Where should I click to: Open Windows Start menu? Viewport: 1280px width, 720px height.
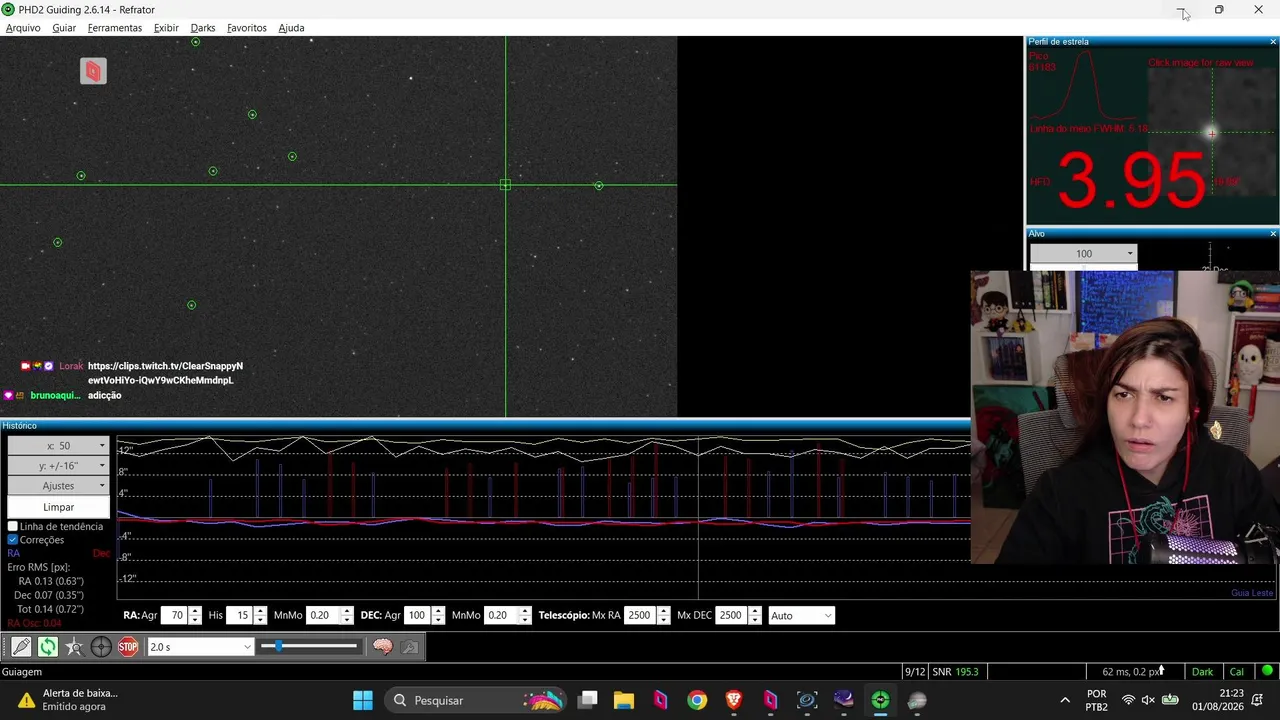(363, 700)
